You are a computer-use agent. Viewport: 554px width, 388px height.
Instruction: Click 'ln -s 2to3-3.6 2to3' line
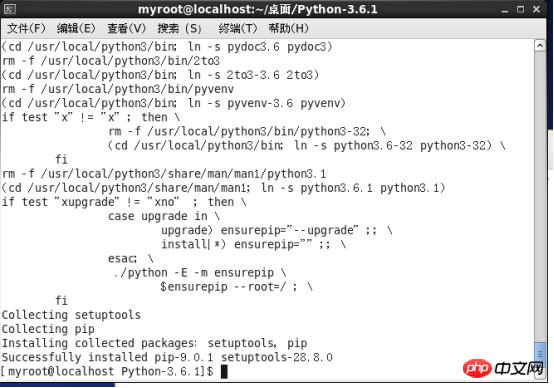pos(160,75)
